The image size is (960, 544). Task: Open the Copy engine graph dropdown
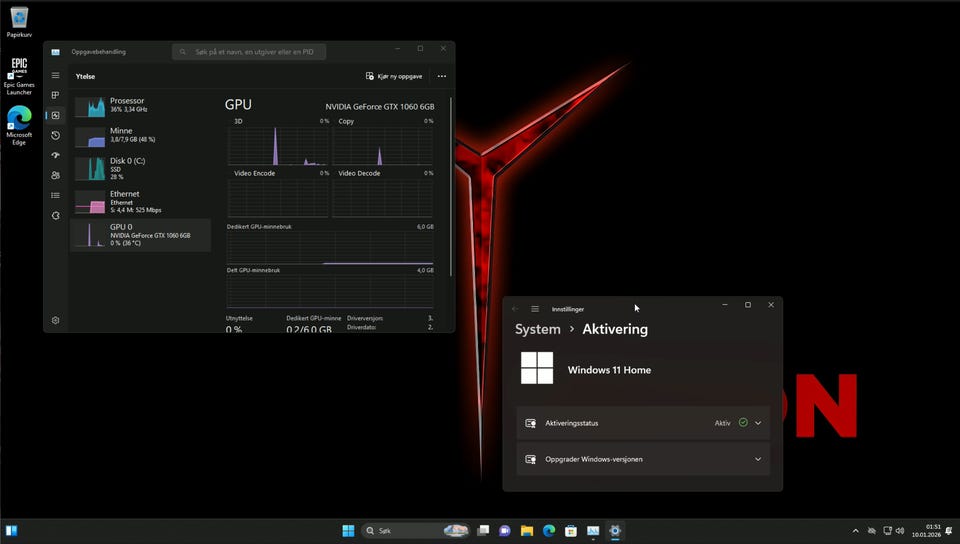point(346,121)
